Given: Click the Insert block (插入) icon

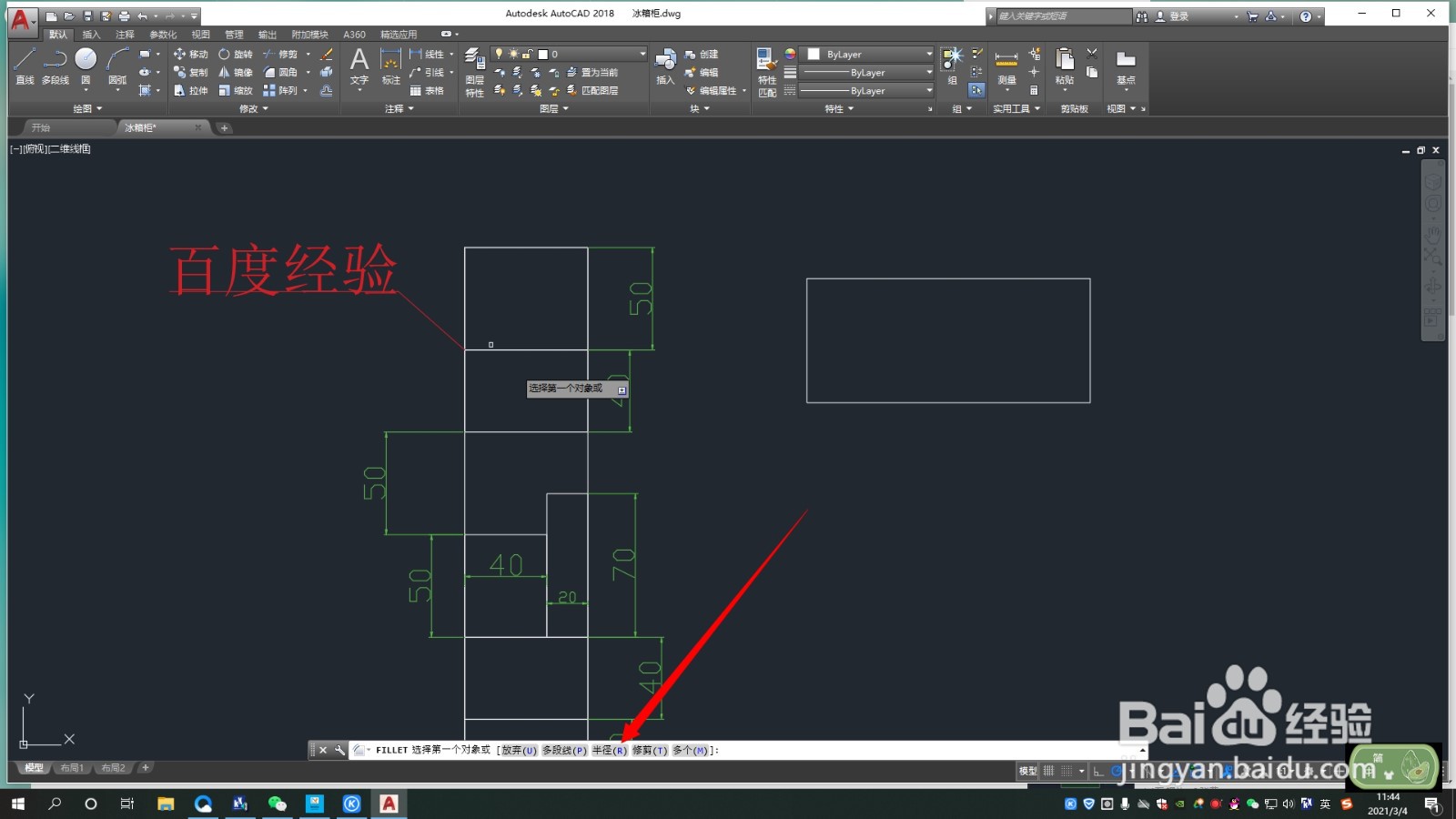Looking at the screenshot, I should click(x=665, y=66).
